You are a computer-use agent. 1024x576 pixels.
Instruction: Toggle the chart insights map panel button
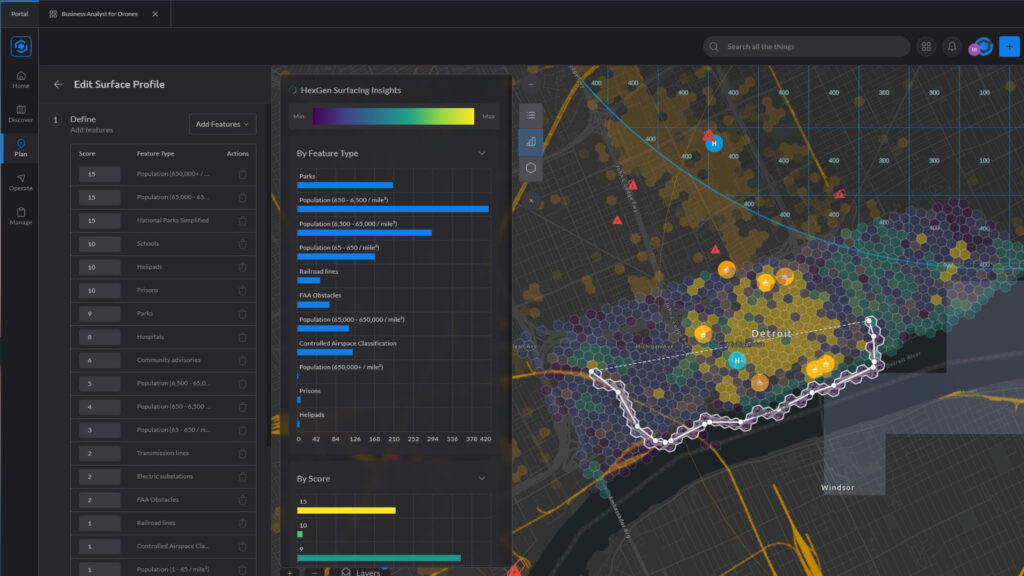pos(531,141)
